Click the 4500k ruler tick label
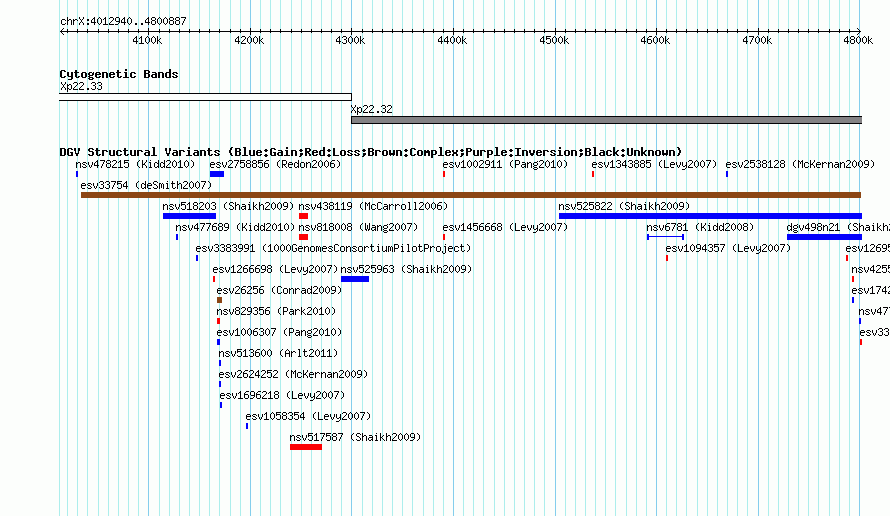 pos(554,40)
